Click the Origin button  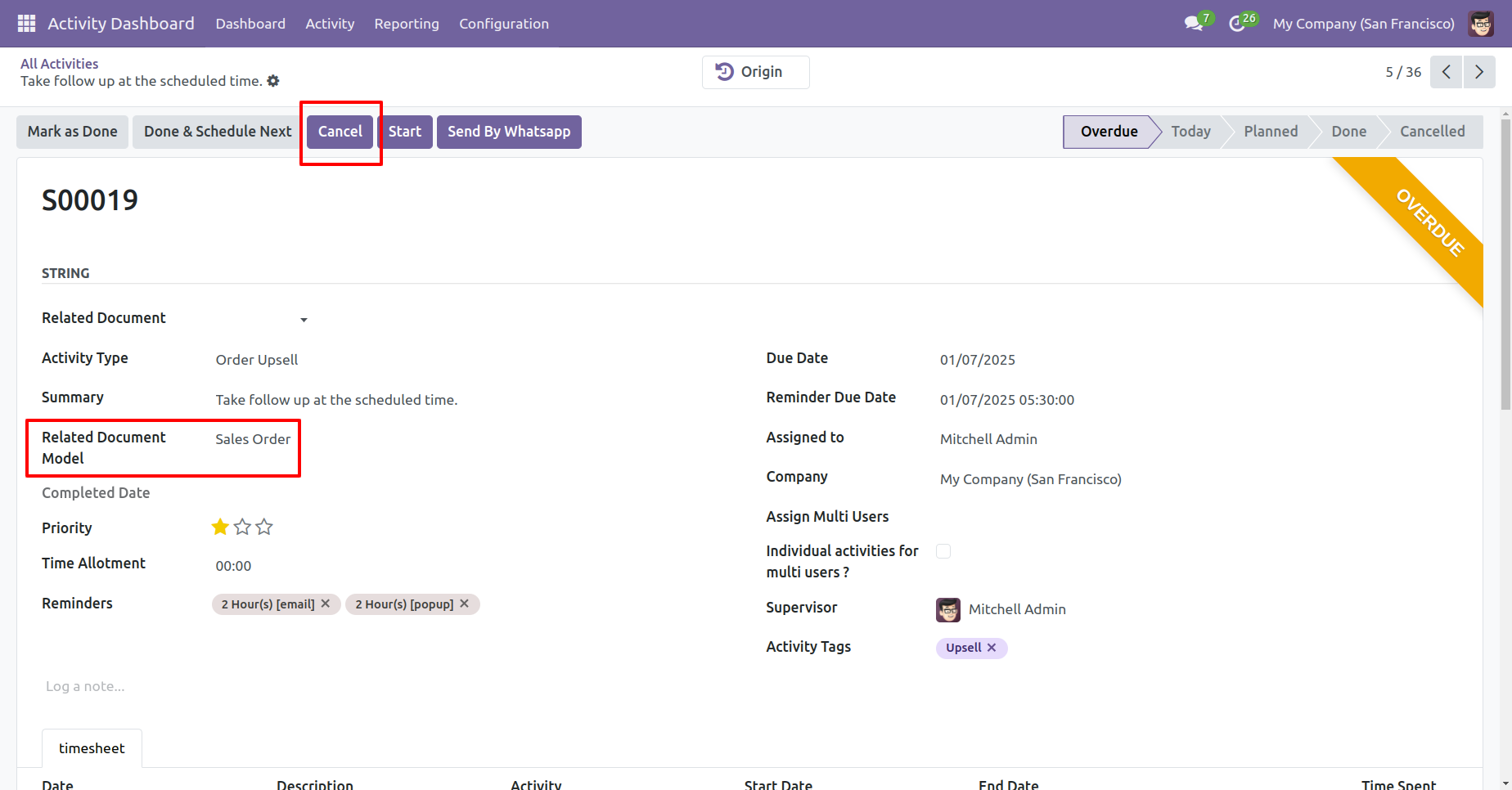[x=755, y=72]
